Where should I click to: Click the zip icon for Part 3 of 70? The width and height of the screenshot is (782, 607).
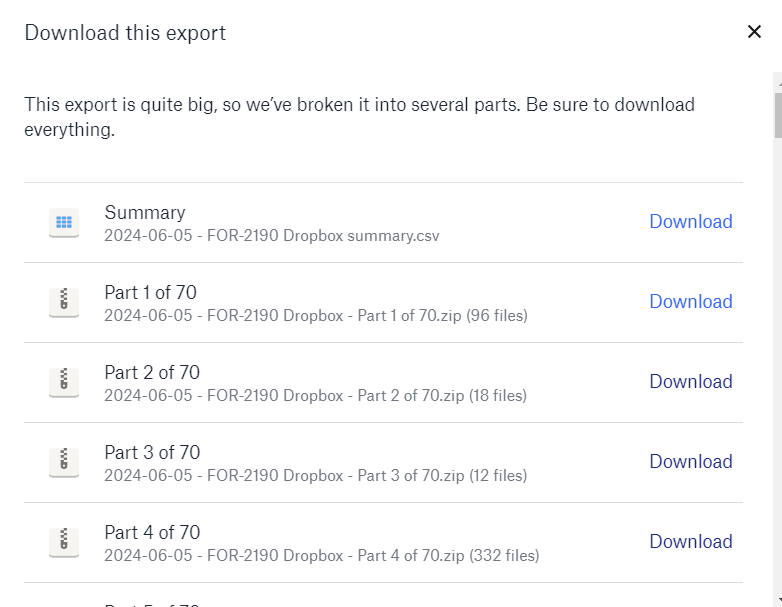click(x=64, y=463)
